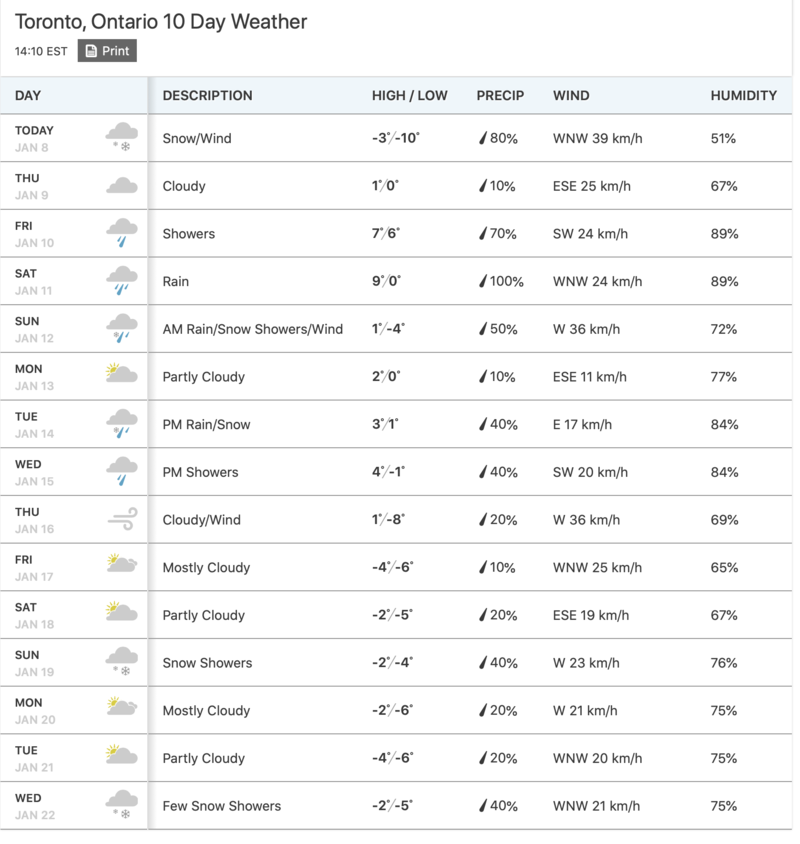
Task: Select the AM Rain/Snow Showers/Wind description
Action: [252, 329]
